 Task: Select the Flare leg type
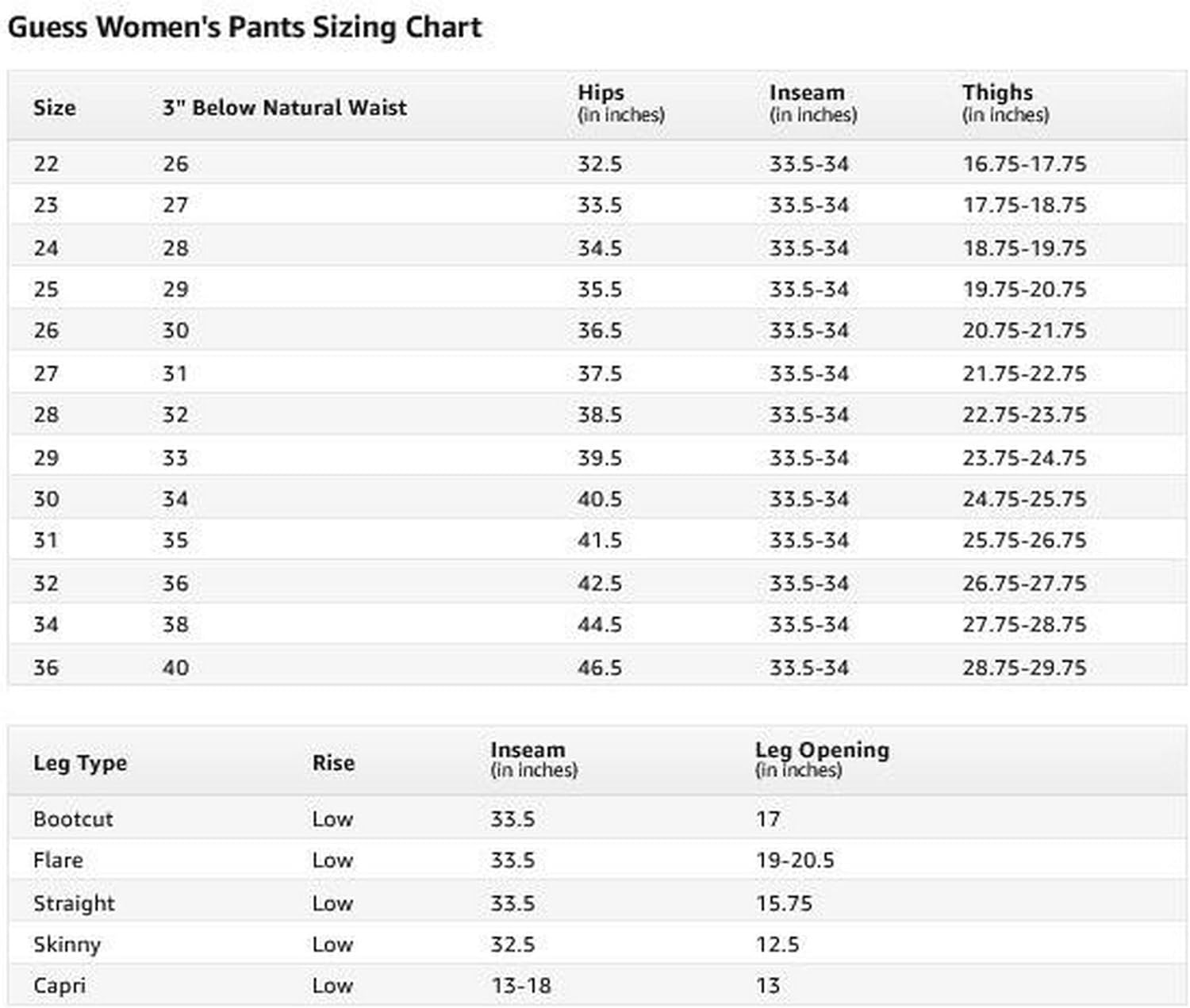(x=58, y=860)
